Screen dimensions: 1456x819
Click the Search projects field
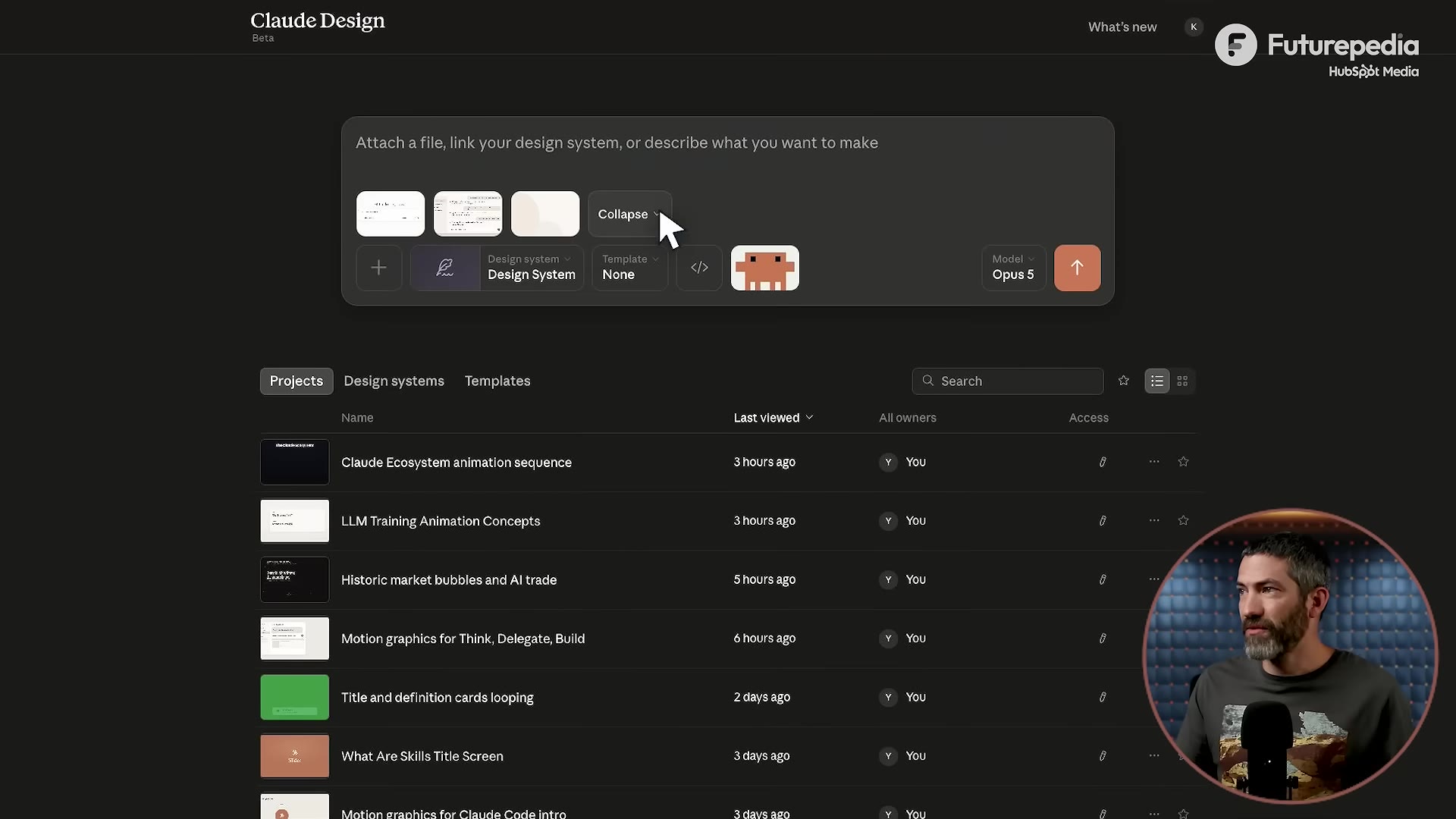(x=1008, y=381)
